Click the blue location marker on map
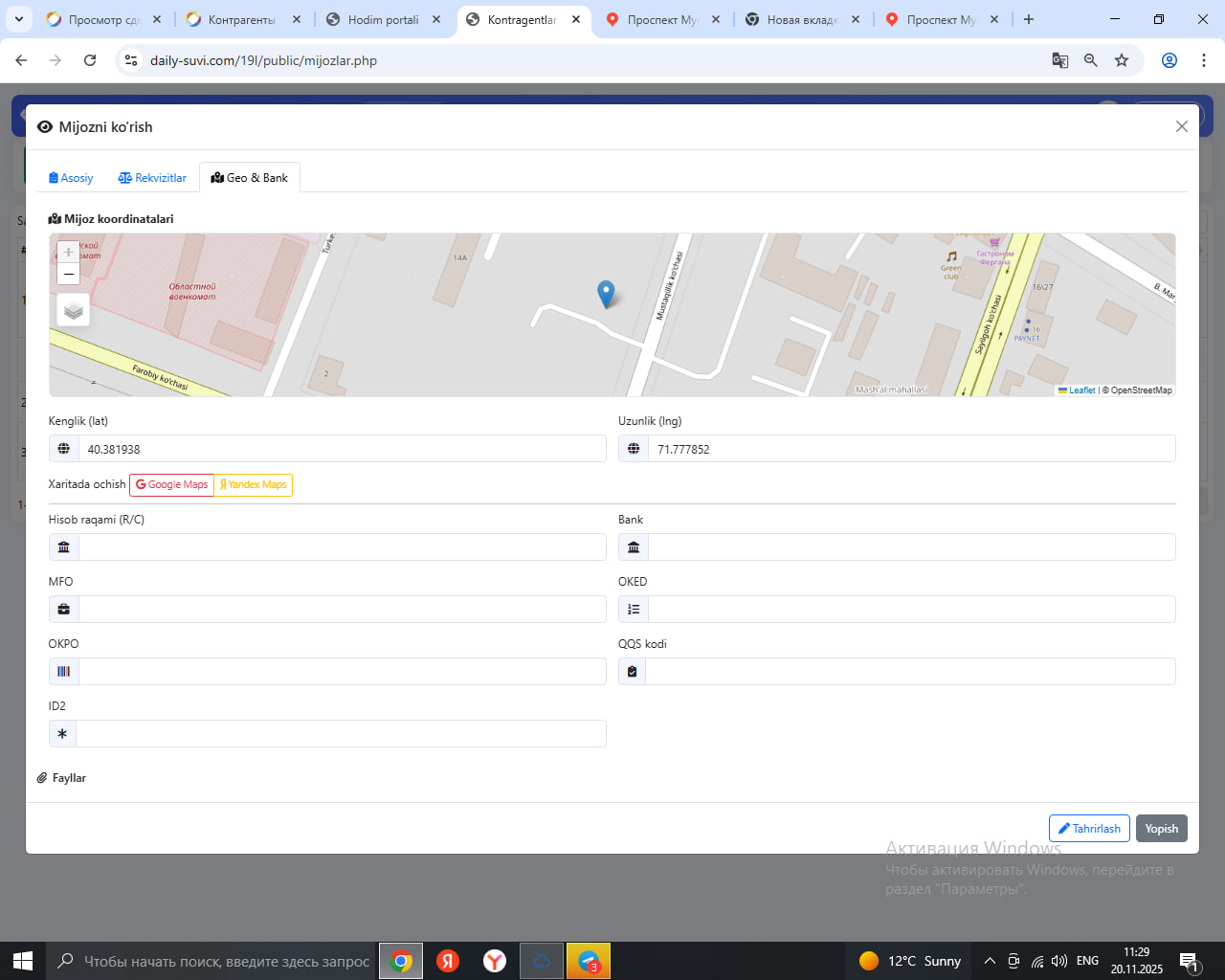1225x980 pixels. [606, 293]
